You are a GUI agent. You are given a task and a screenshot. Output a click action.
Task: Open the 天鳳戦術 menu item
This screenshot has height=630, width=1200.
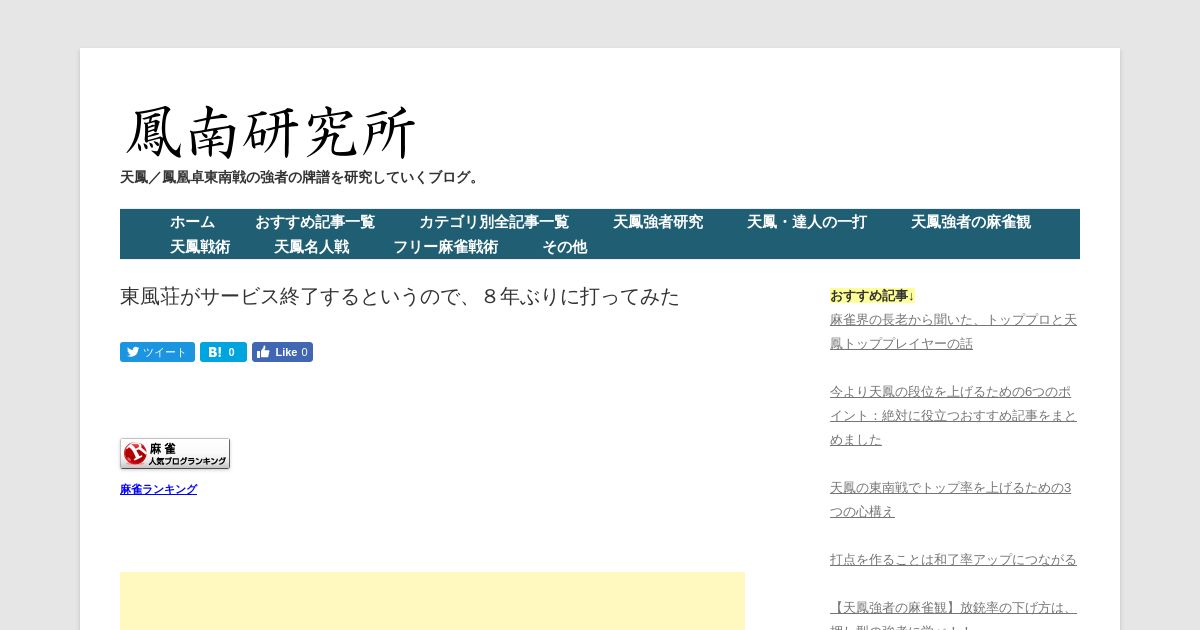point(200,246)
